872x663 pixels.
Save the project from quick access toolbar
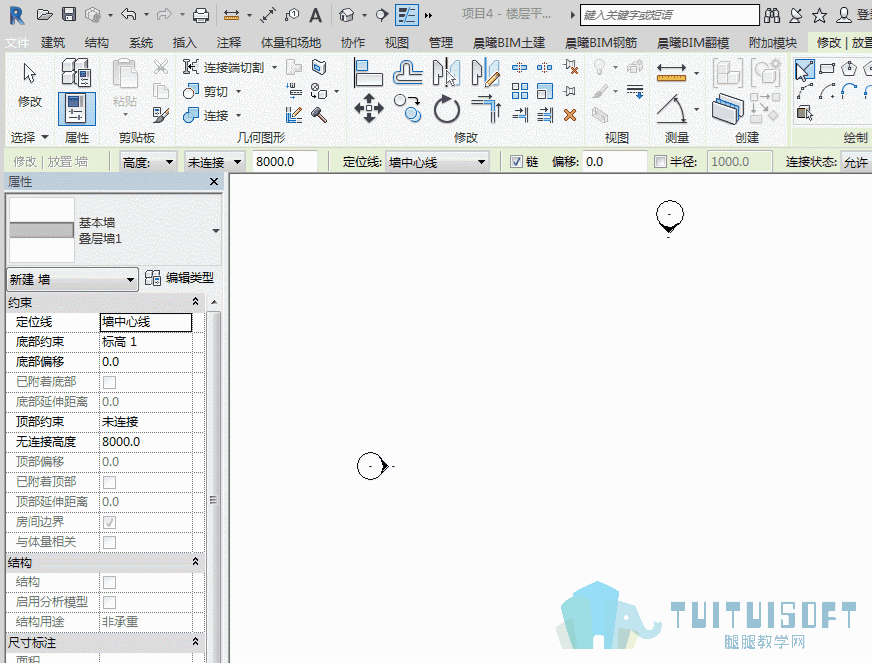coord(69,14)
